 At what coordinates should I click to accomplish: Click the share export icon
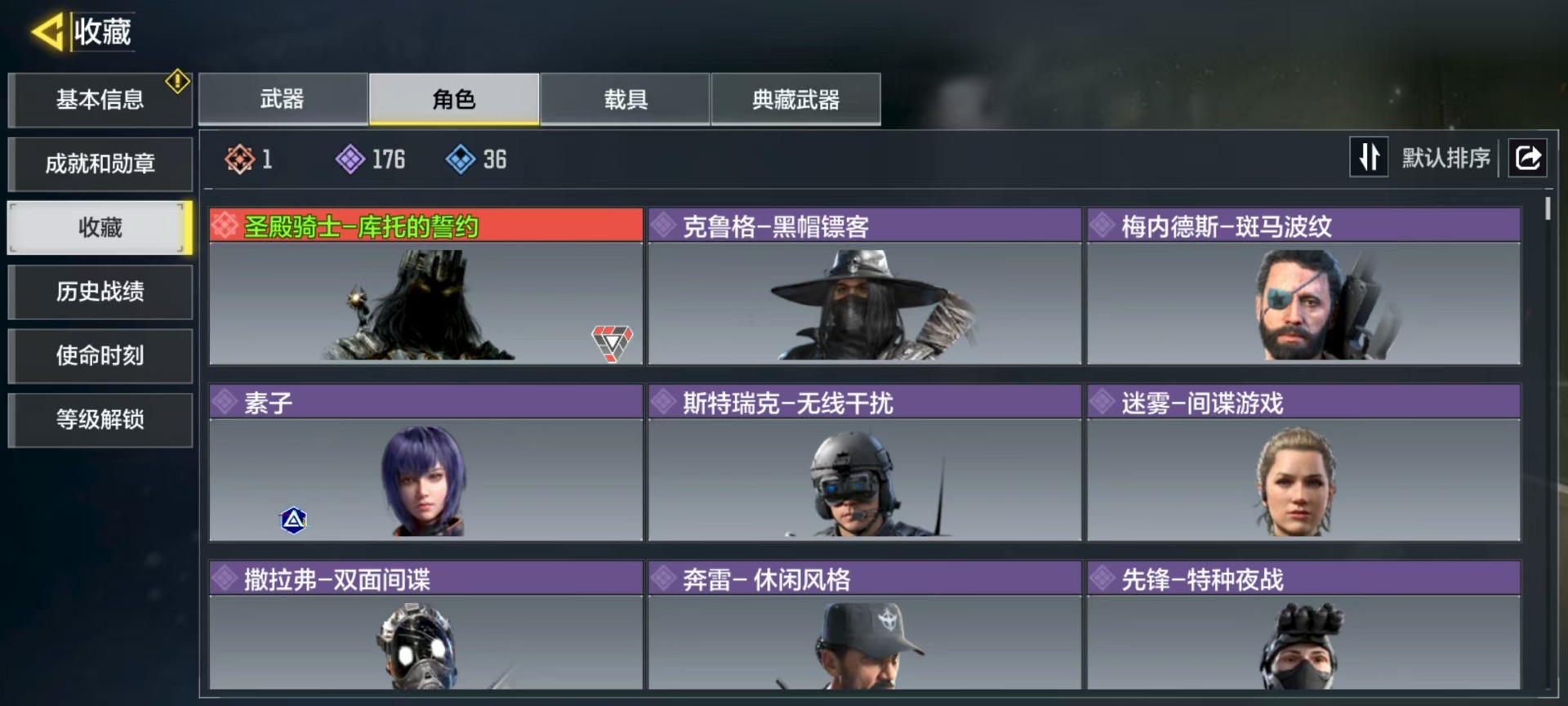pyautogui.click(x=1528, y=157)
